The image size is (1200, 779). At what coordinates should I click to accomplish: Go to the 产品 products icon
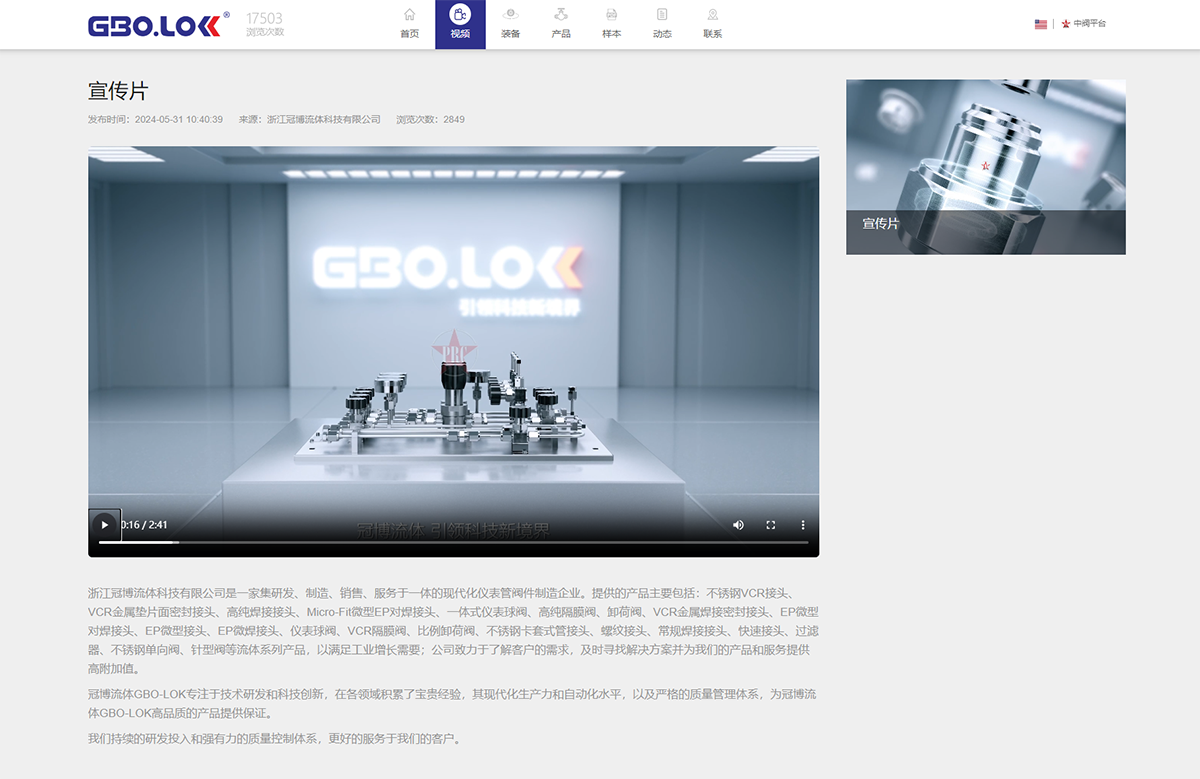pyautogui.click(x=561, y=15)
